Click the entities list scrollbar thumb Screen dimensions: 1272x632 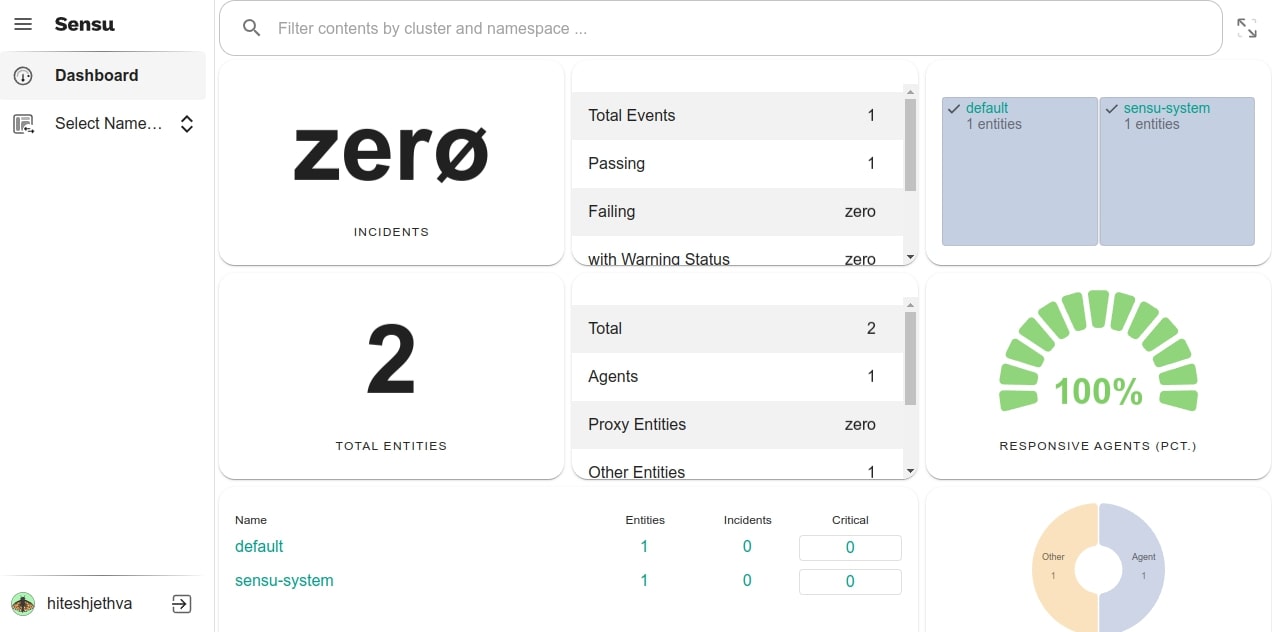(x=910, y=358)
